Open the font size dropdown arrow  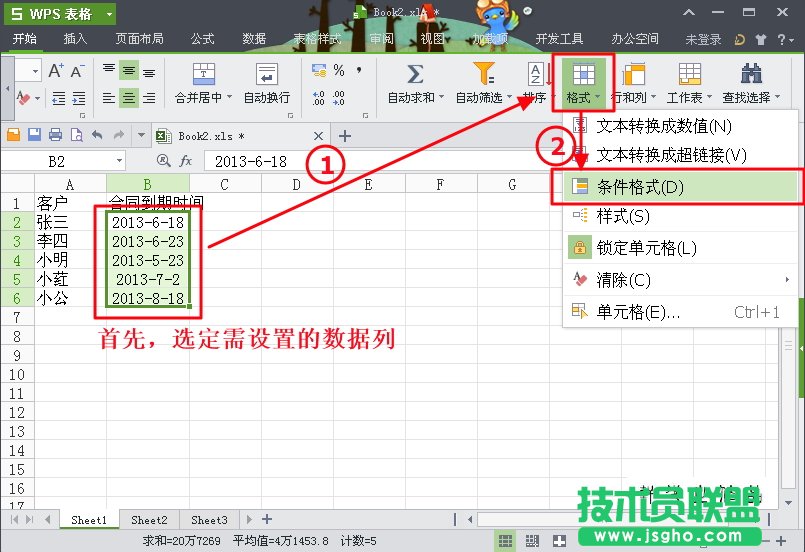(35, 71)
